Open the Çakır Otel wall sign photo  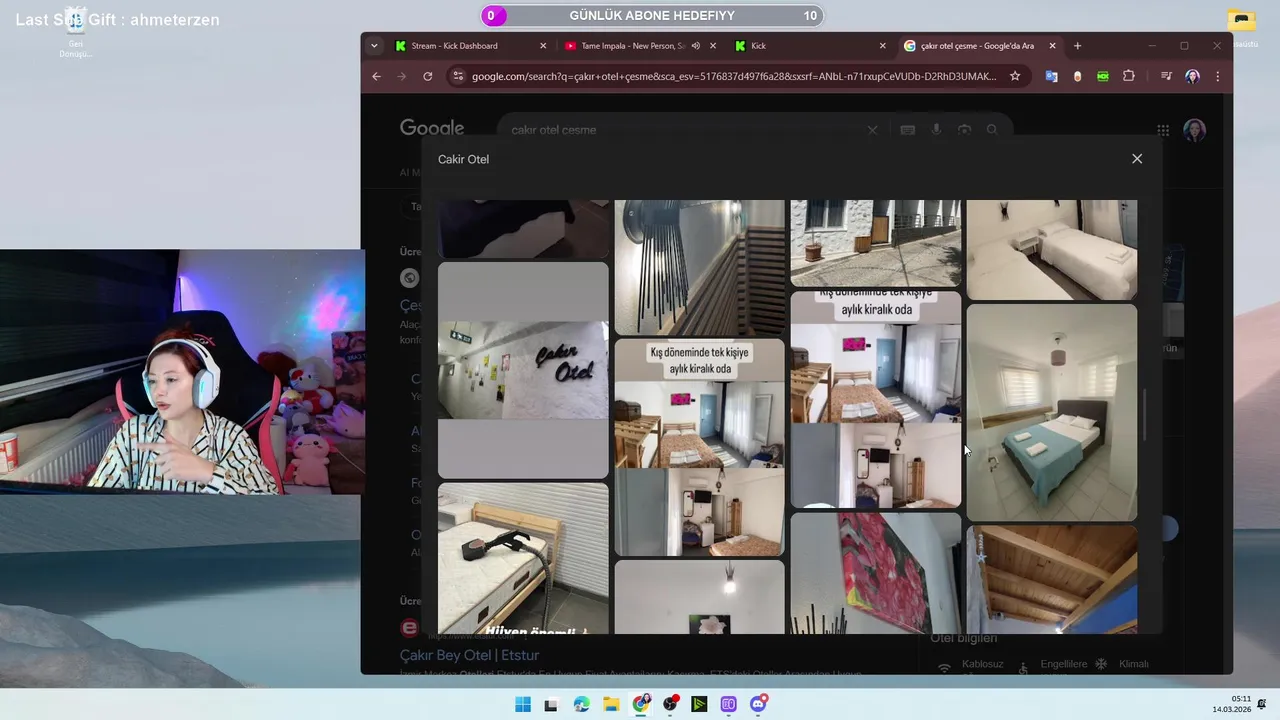coord(523,370)
